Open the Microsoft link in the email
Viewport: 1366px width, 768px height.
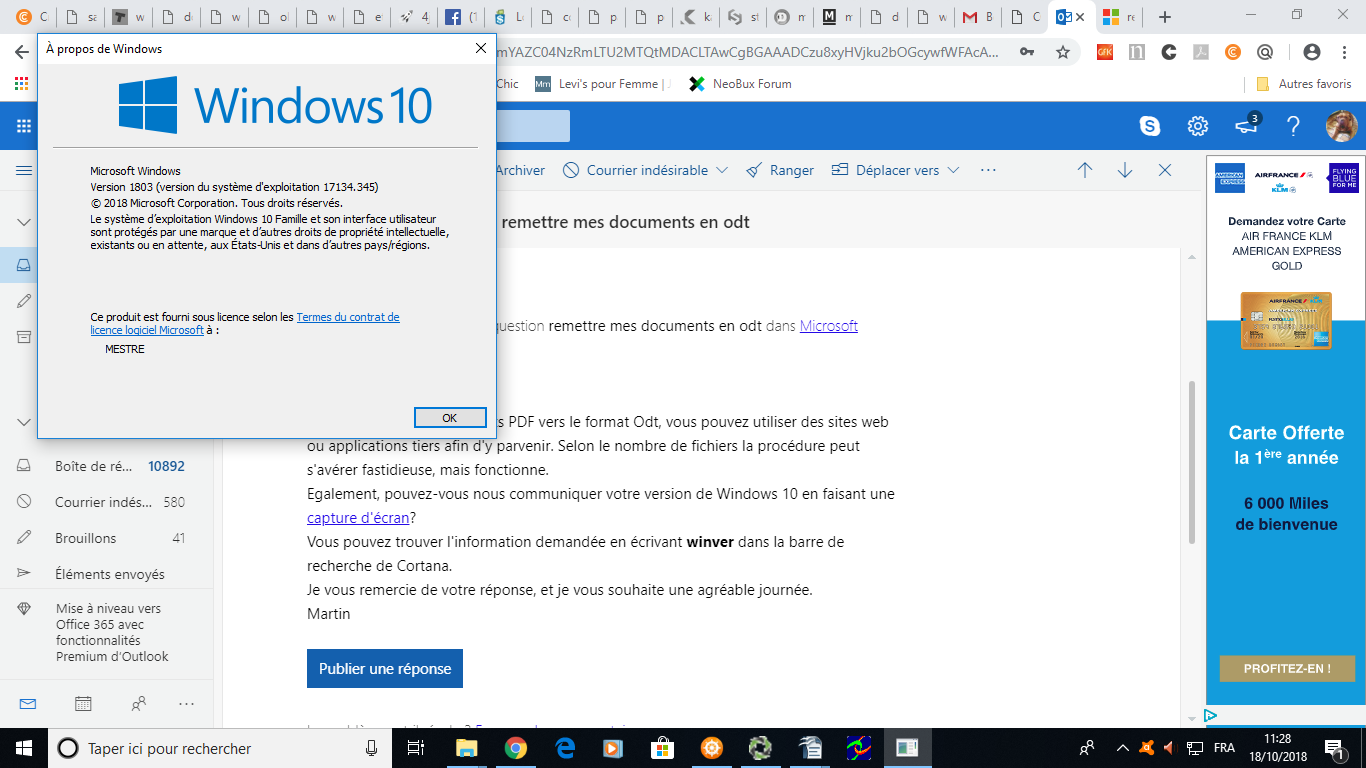(x=829, y=326)
